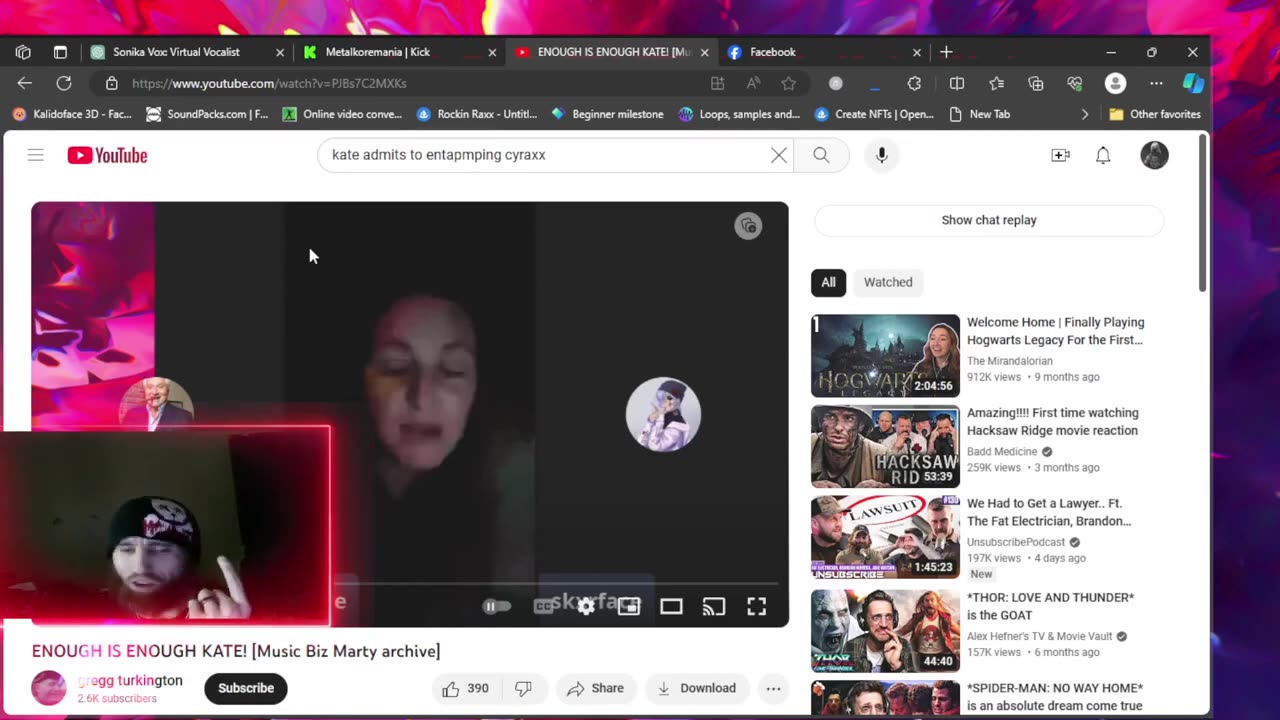
Task: Open browser Extensions puzzle icon
Action: click(914, 83)
